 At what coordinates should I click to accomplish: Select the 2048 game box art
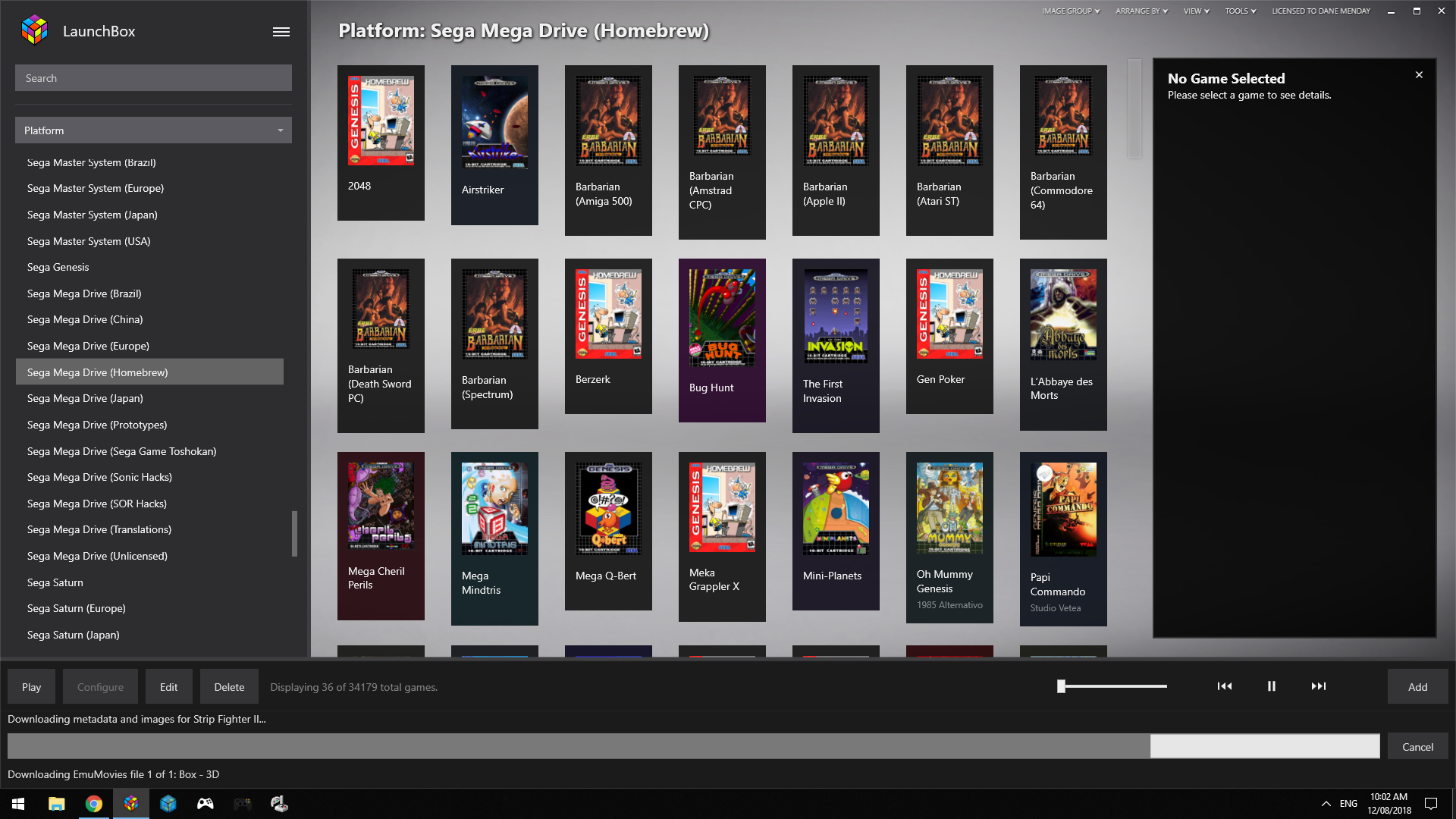click(381, 121)
